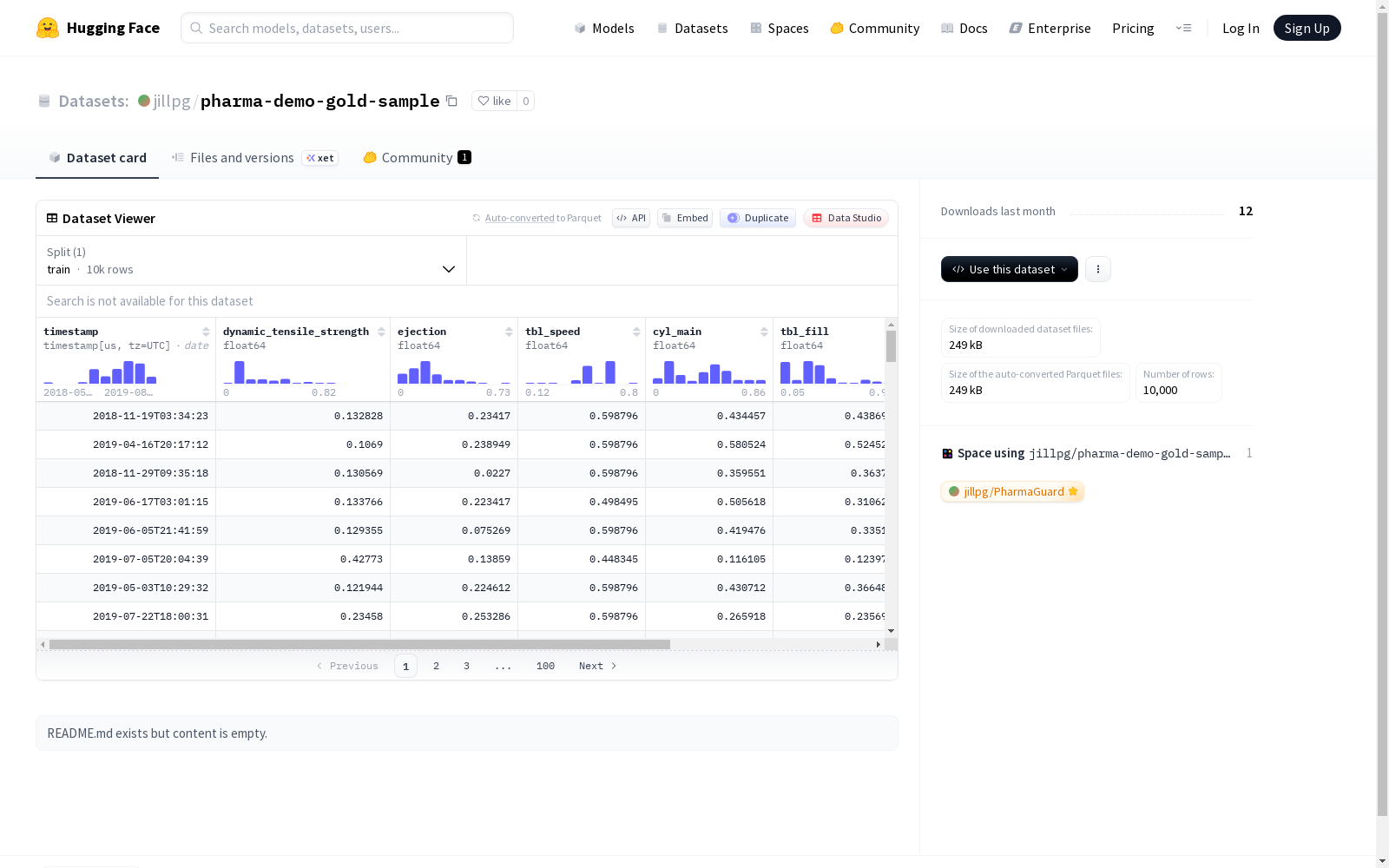The image size is (1389, 868).
Task: Click the Datasets breadcrumb database icon
Action: coord(44,101)
